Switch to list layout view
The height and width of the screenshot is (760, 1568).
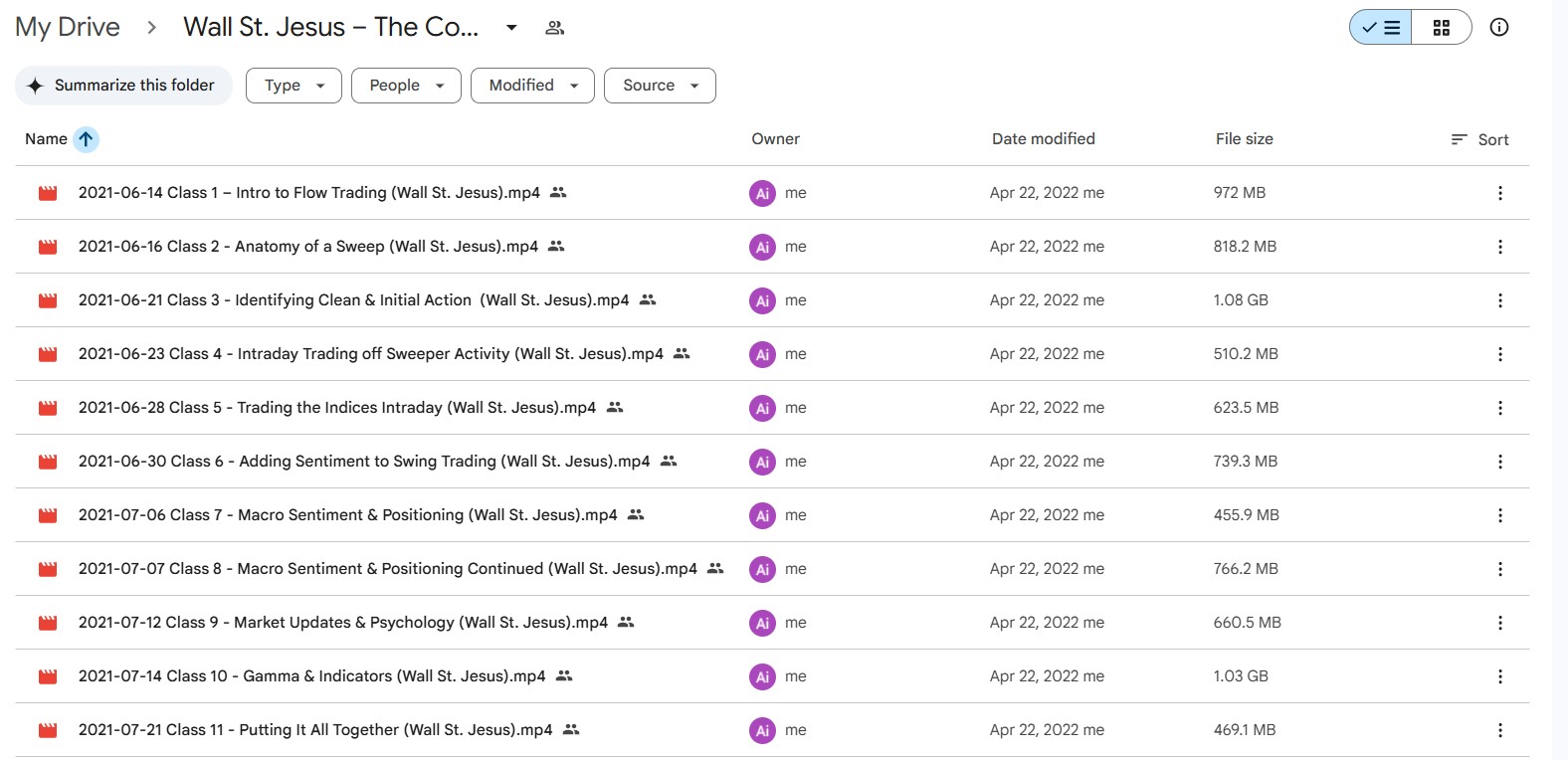click(x=1381, y=28)
